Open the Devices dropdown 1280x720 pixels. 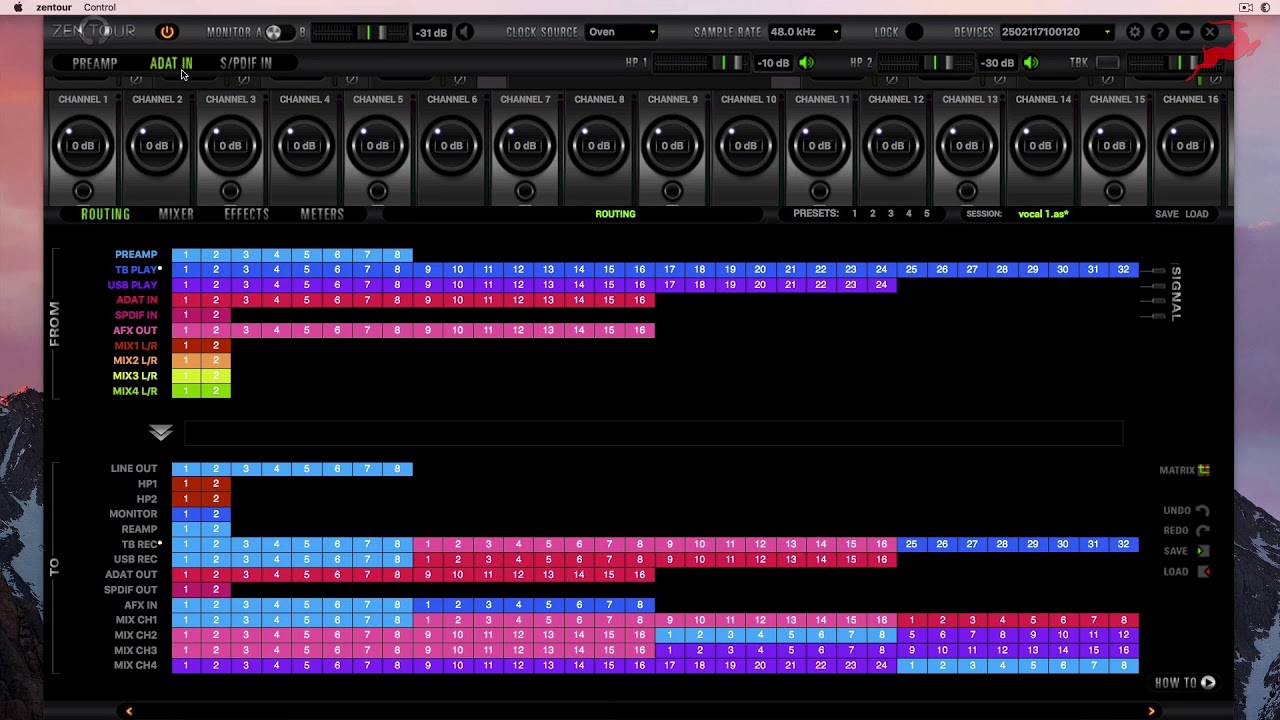click(1057, 32)
